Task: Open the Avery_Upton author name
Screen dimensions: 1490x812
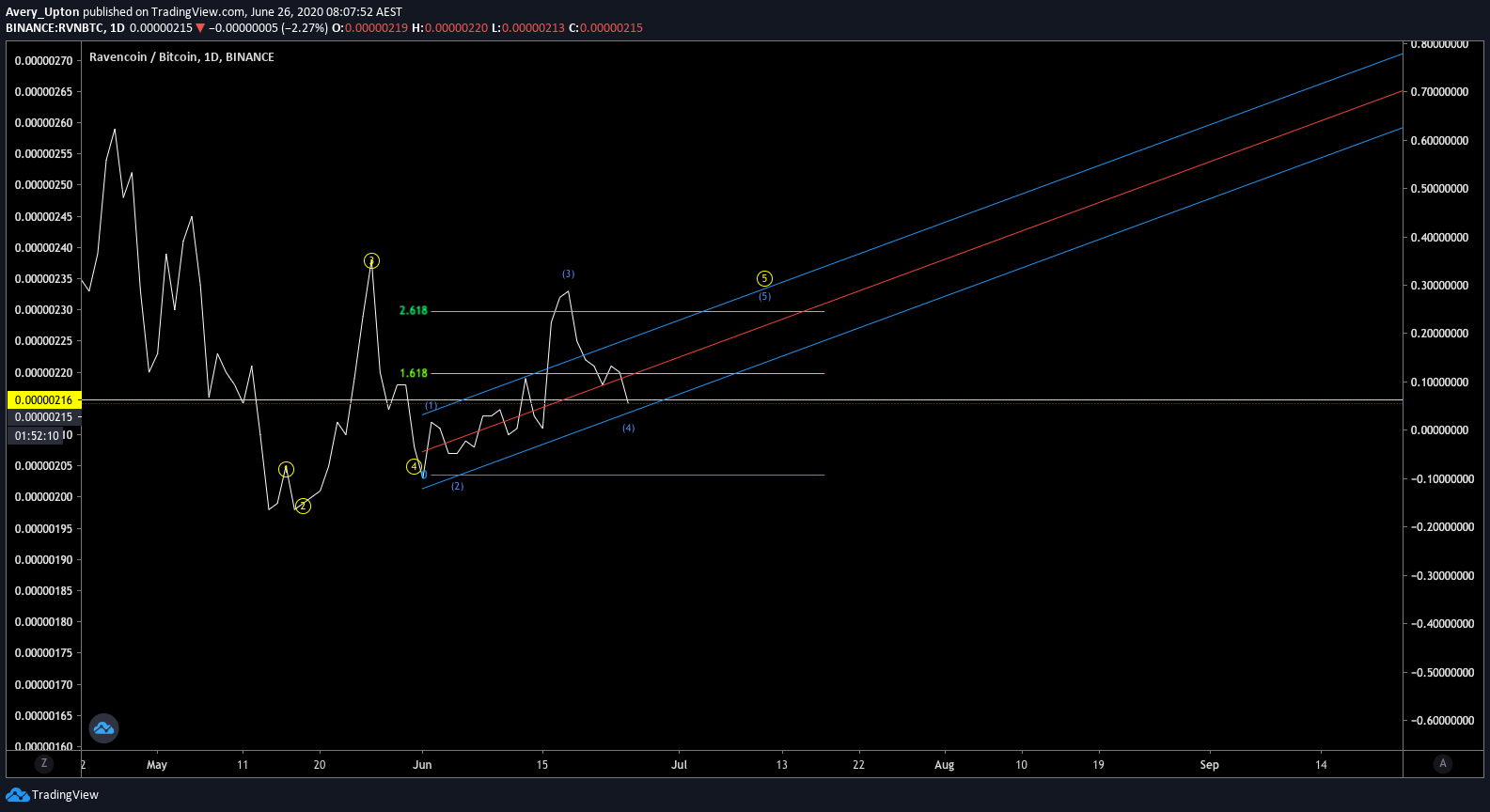Action: 42,12
